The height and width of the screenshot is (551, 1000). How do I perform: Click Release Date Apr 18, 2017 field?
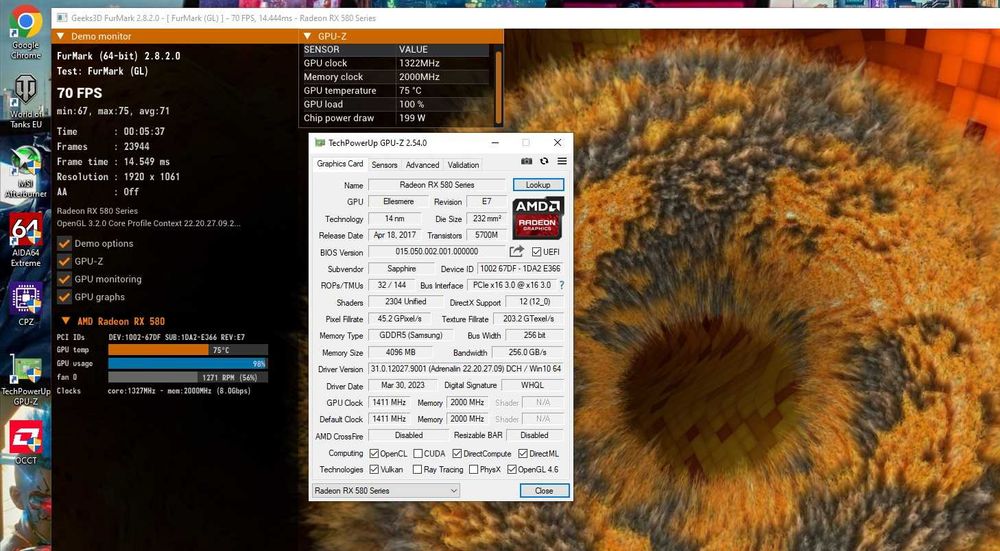click(x=394, y=235)
